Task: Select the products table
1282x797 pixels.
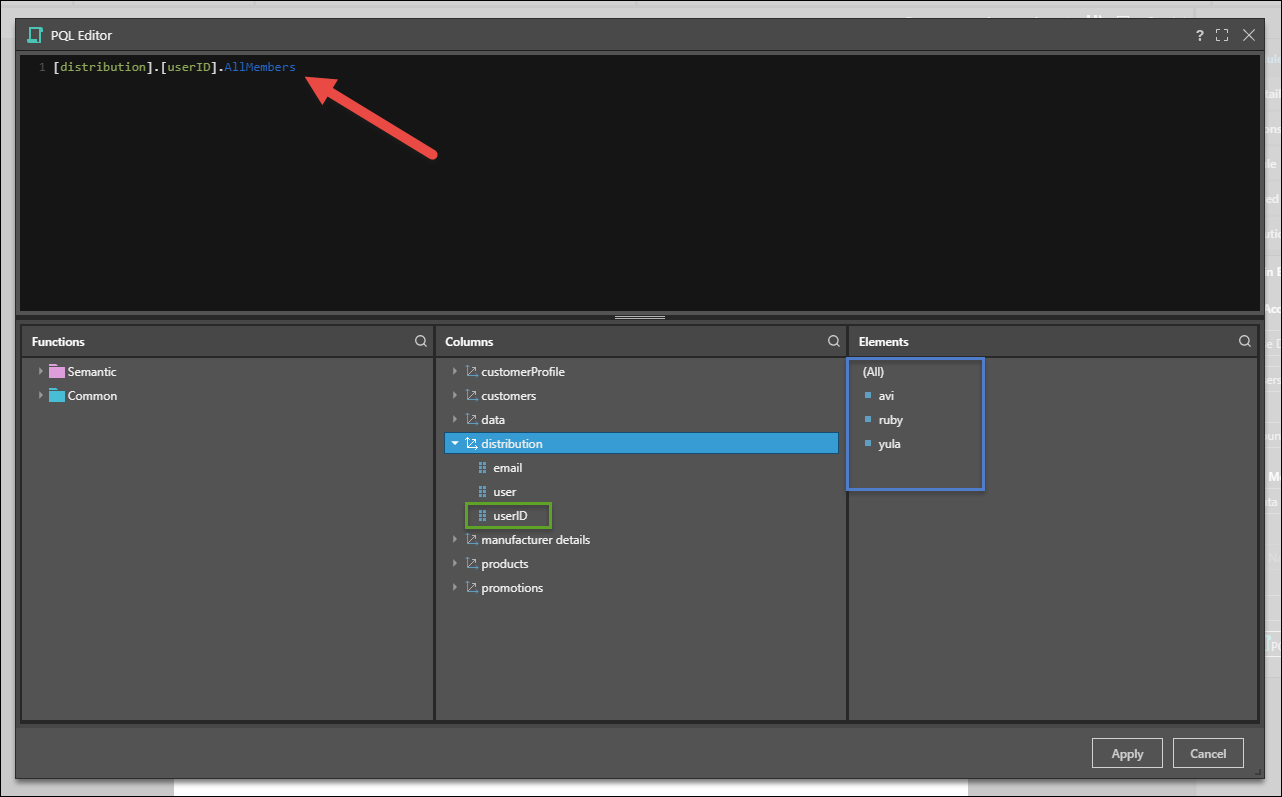Action: 504,564
